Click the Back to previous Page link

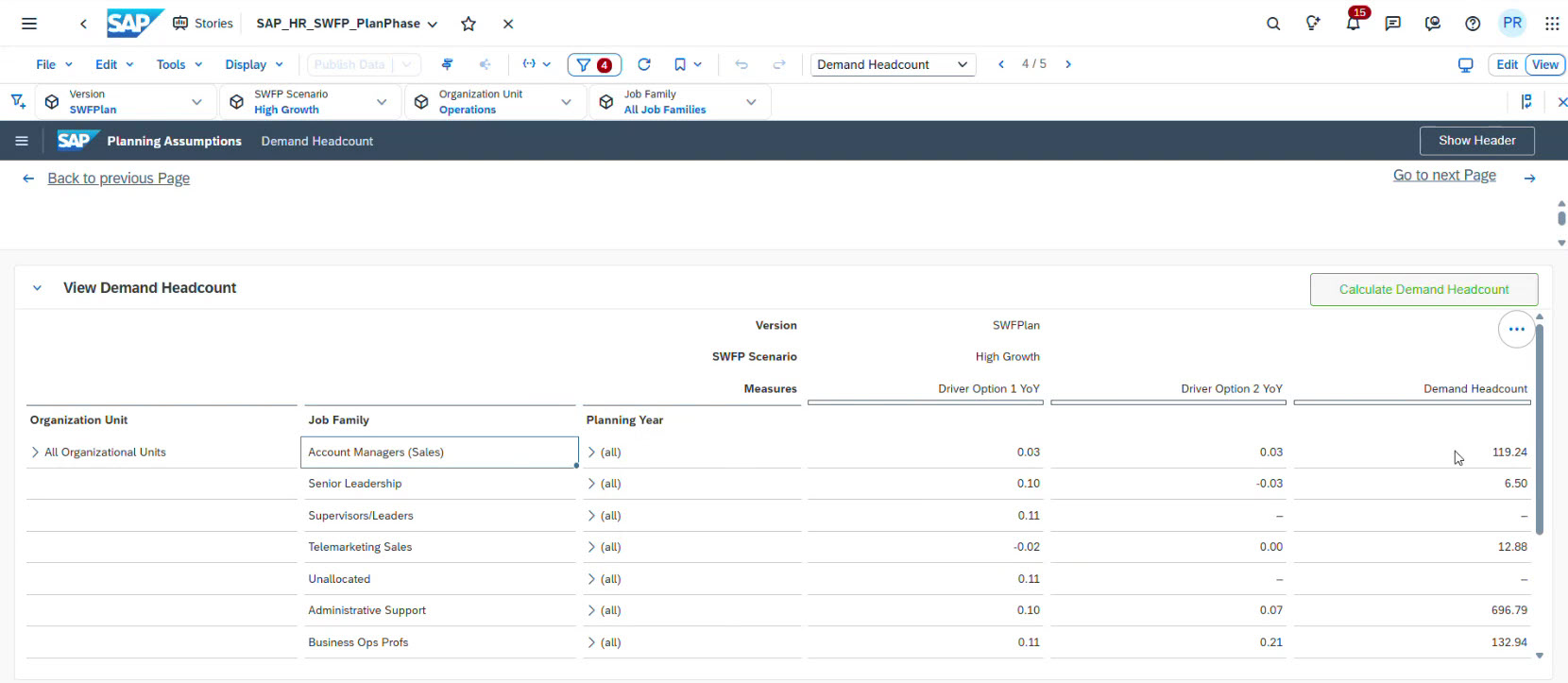[118, 179]
